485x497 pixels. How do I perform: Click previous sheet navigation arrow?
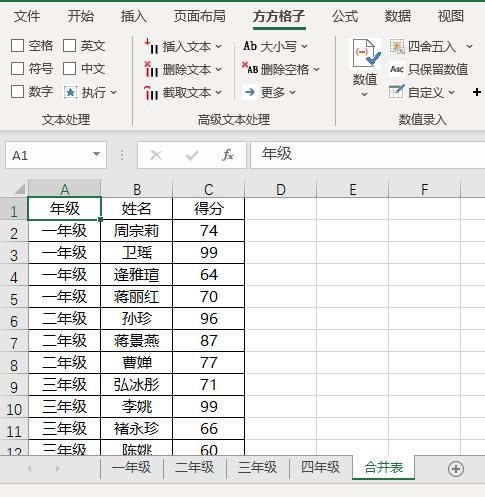click(x=29, y=469)
